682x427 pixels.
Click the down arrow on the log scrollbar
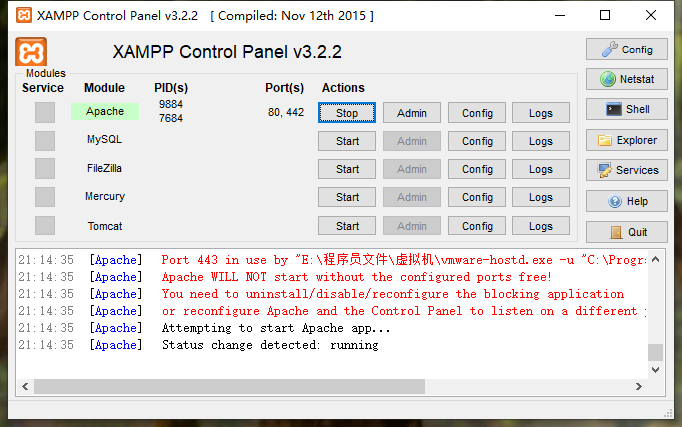(655, 370)
